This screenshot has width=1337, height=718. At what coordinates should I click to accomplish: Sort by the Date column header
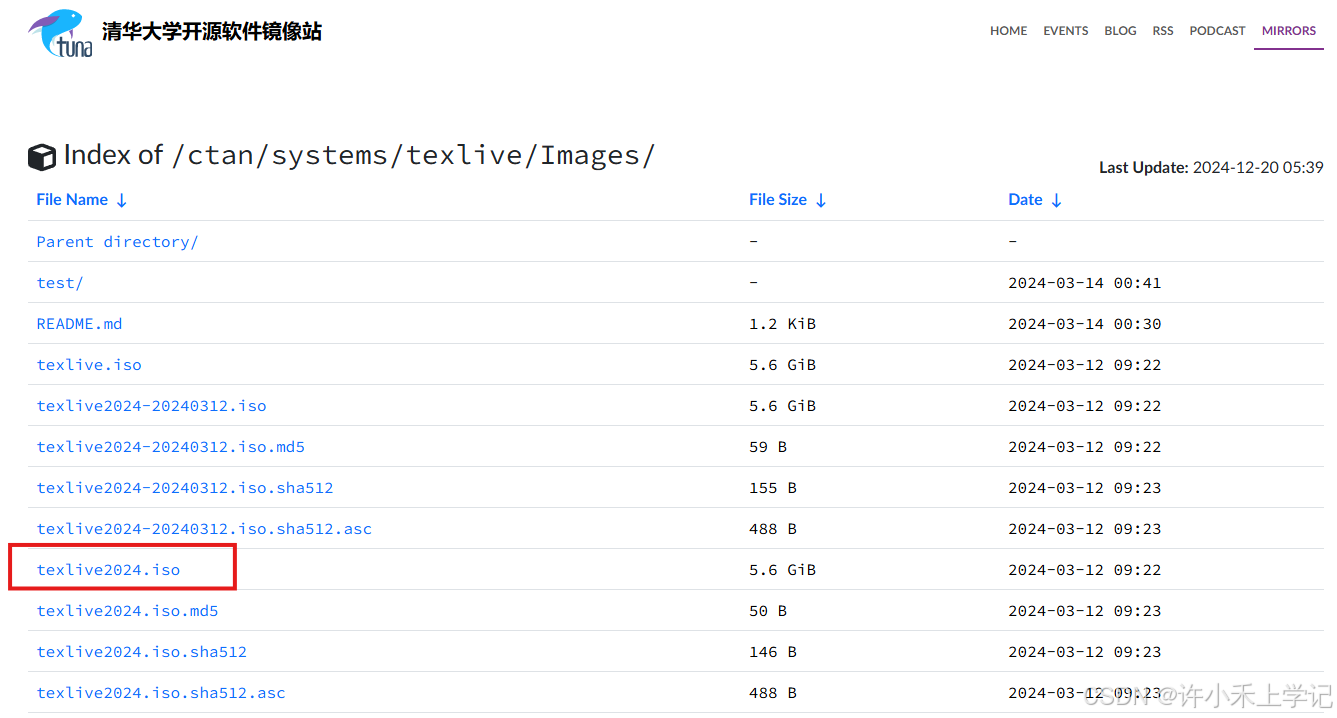[1025, 200]
